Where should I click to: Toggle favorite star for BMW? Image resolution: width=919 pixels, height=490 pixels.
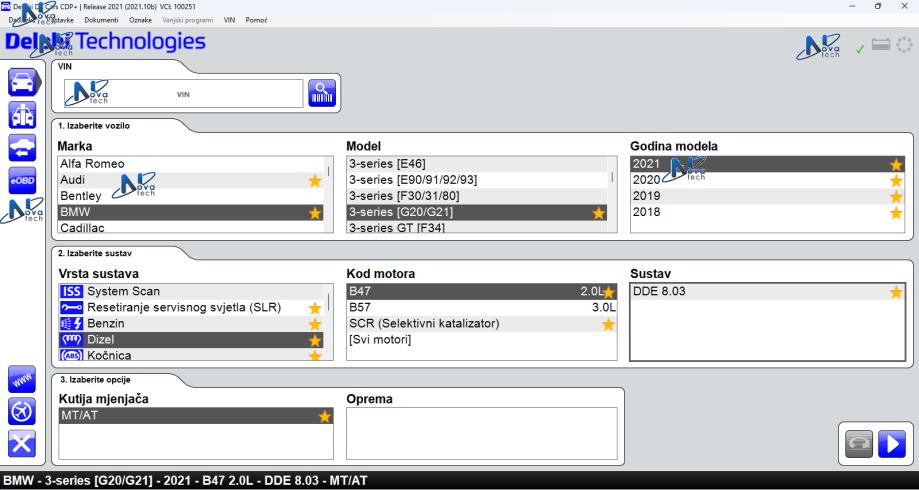click(315, 213)
